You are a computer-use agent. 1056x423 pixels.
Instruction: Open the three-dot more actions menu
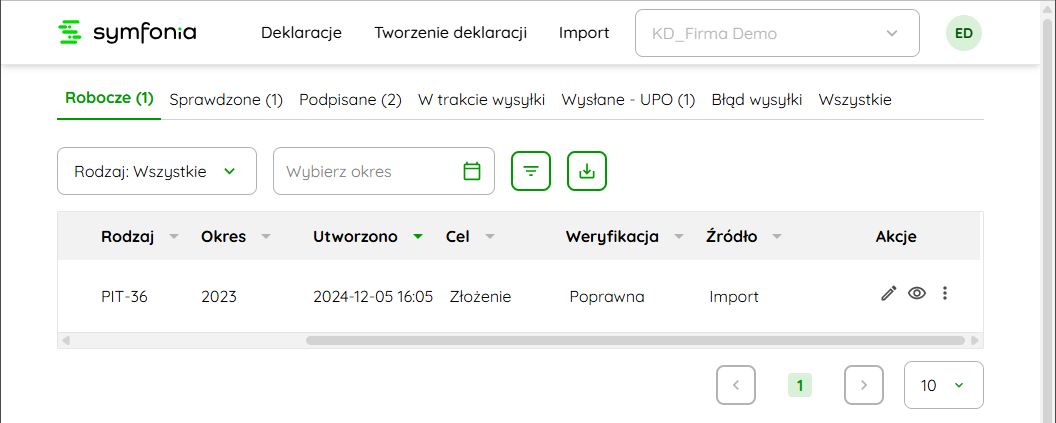pyautogui.click(x=945, y=293)
